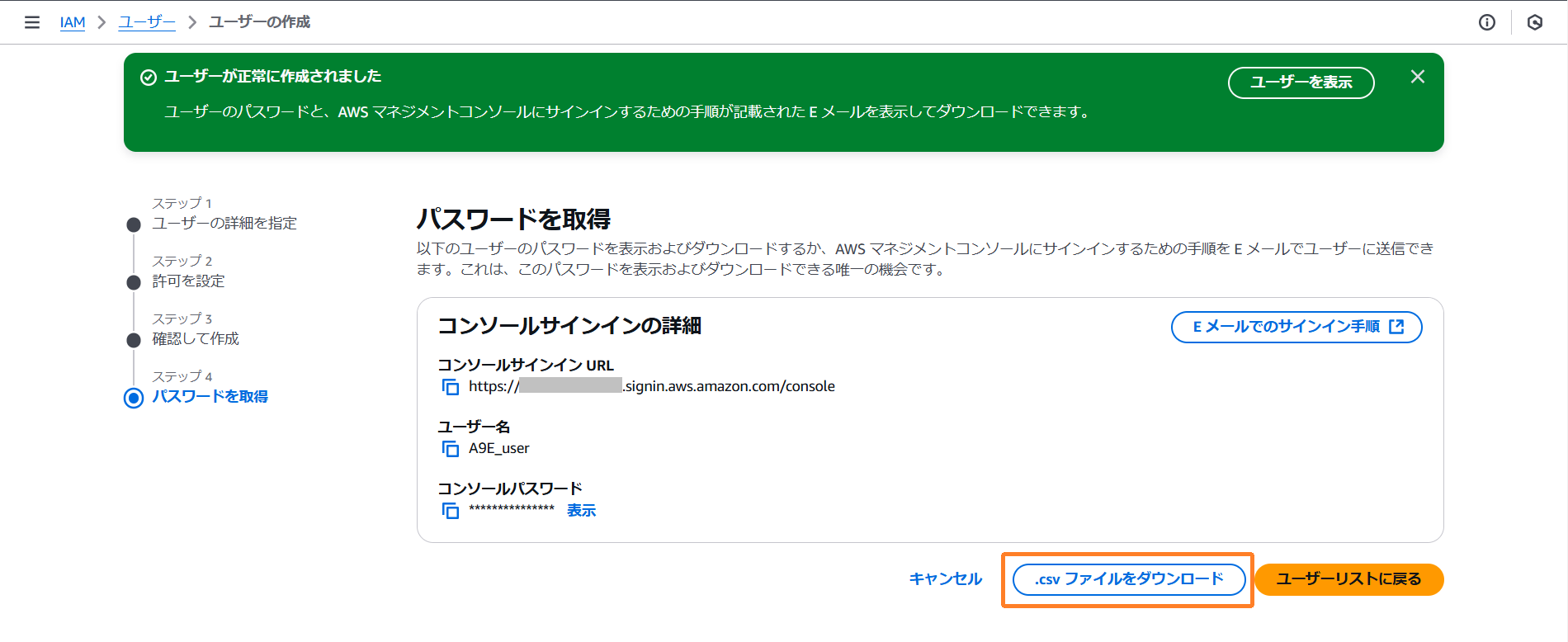Open the hamburger navigation menu
1568x642 pixels.
tap(32, 22)
